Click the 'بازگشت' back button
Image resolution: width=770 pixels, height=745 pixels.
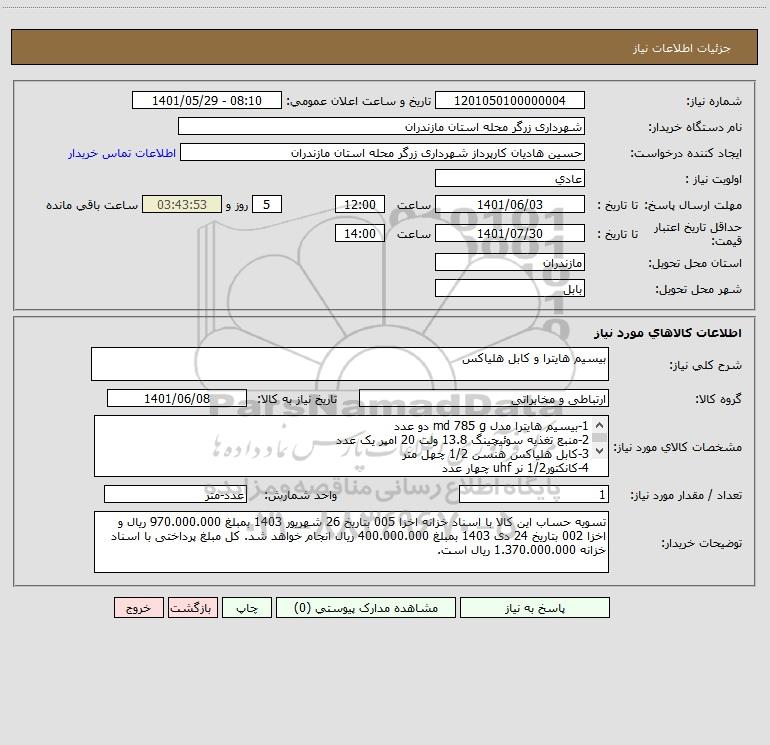coord(192,608)
